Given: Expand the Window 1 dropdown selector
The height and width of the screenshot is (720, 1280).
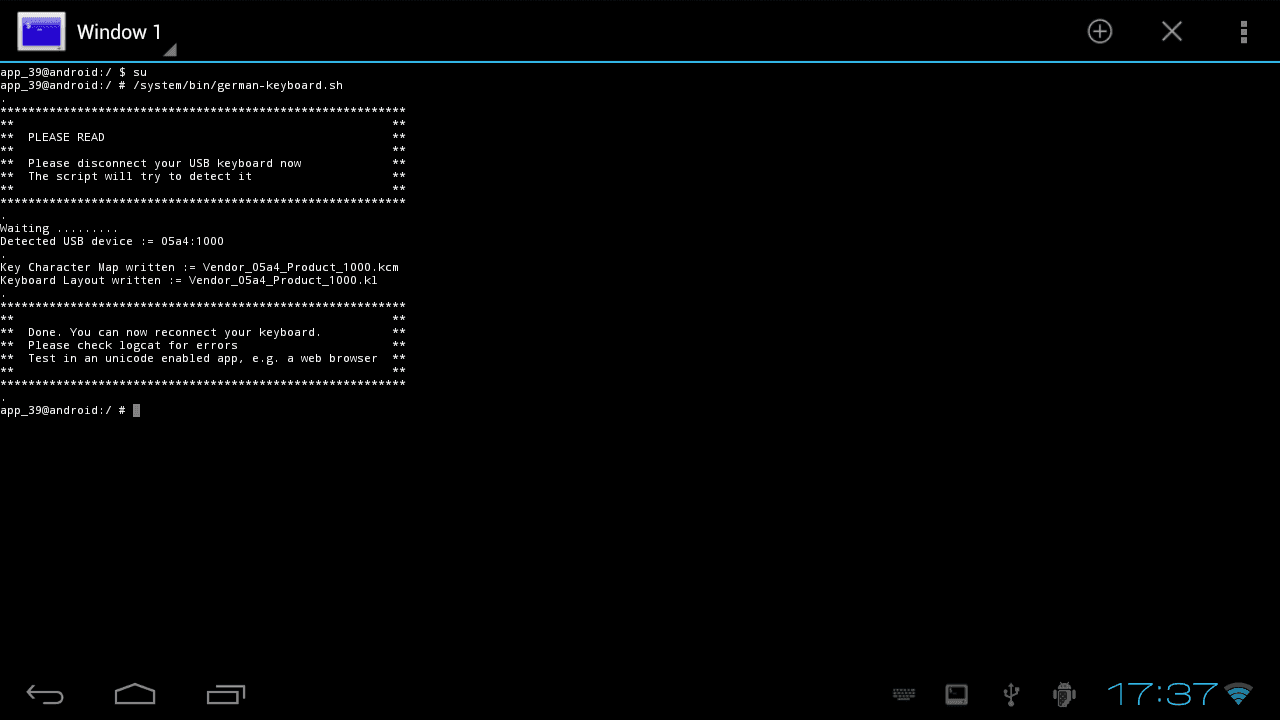Looking at the screenshot, I should tap(126, 33).
